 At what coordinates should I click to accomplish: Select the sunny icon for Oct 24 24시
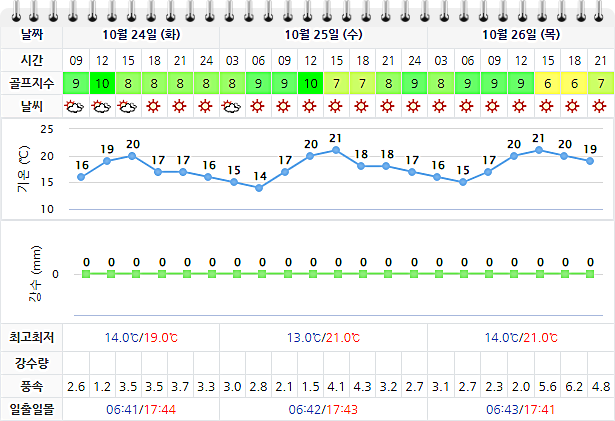click(205, 106)
